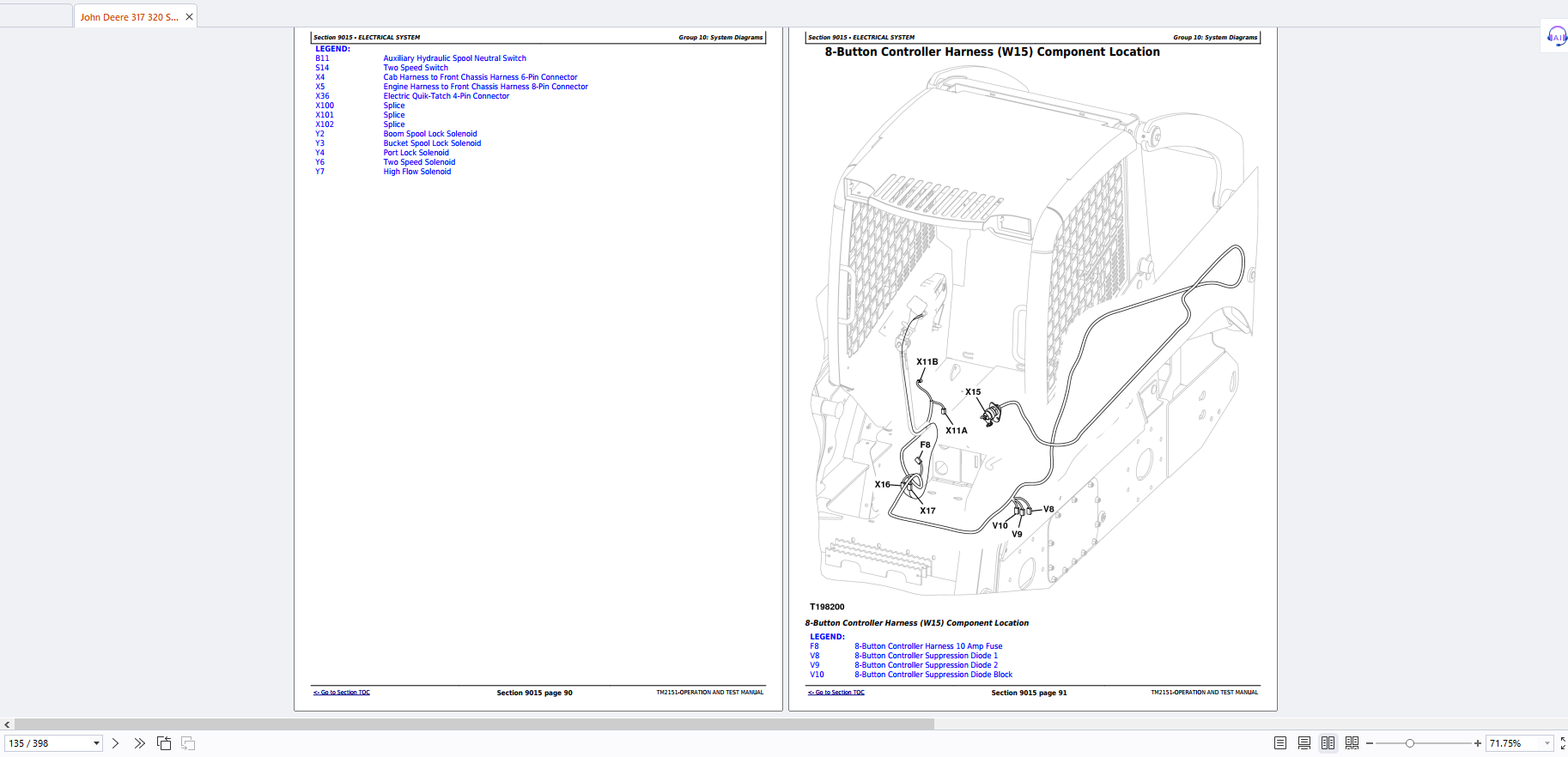Enable continuous scrolling page view
Image resolution: width=1568 pixels, height=757 pixels.
[1304, 743]
